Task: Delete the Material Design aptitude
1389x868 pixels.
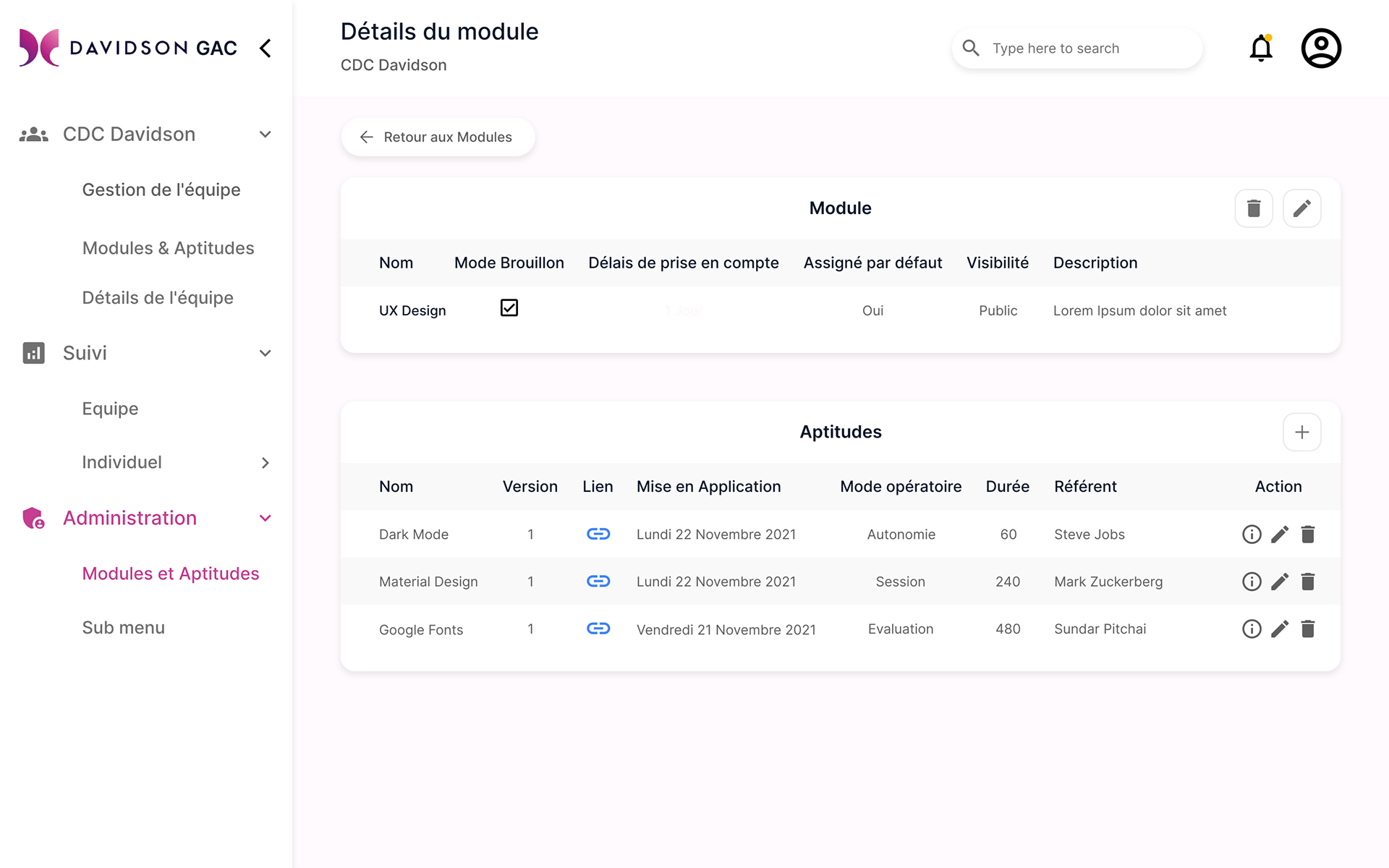Action: pos(1307,582)
